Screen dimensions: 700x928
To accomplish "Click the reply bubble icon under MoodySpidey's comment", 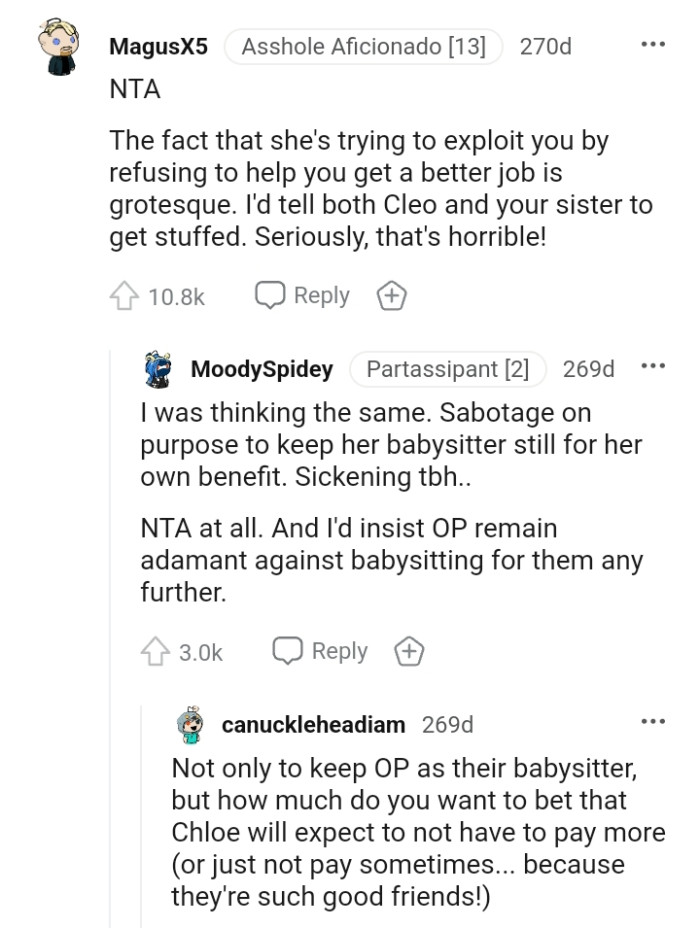I will click(285, 650).
